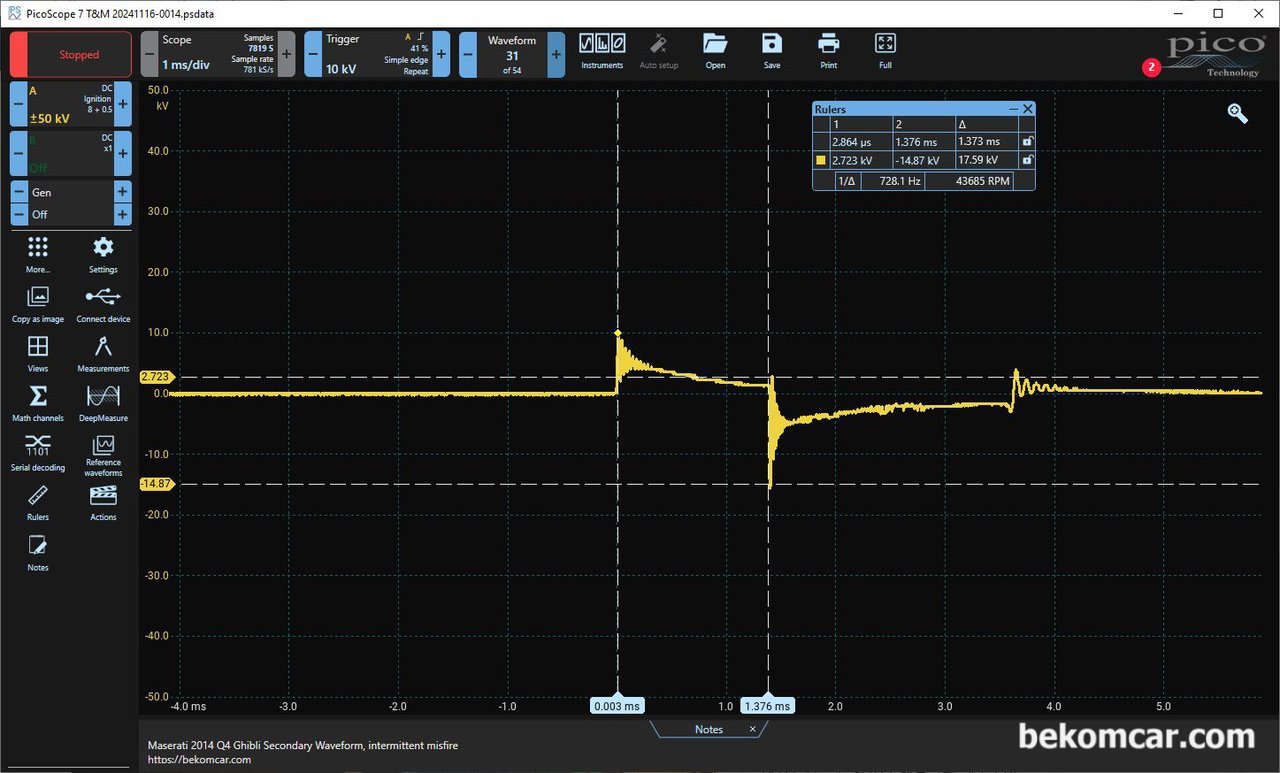The image size is (1280, 773).
Task: Go to previous waveform buffer
Action: click(x=468, y=54)
